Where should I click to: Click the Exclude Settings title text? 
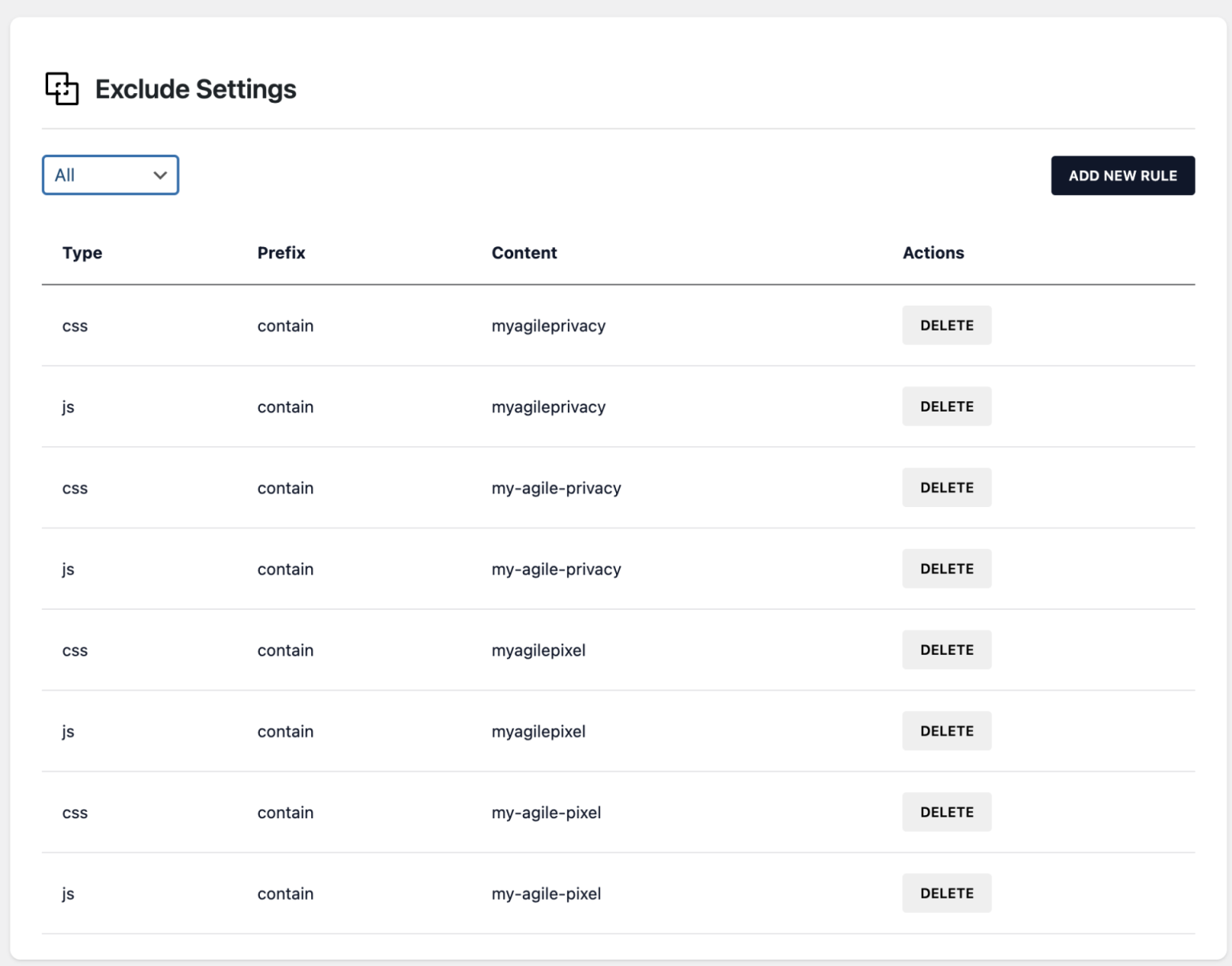[x=196, y=89]
